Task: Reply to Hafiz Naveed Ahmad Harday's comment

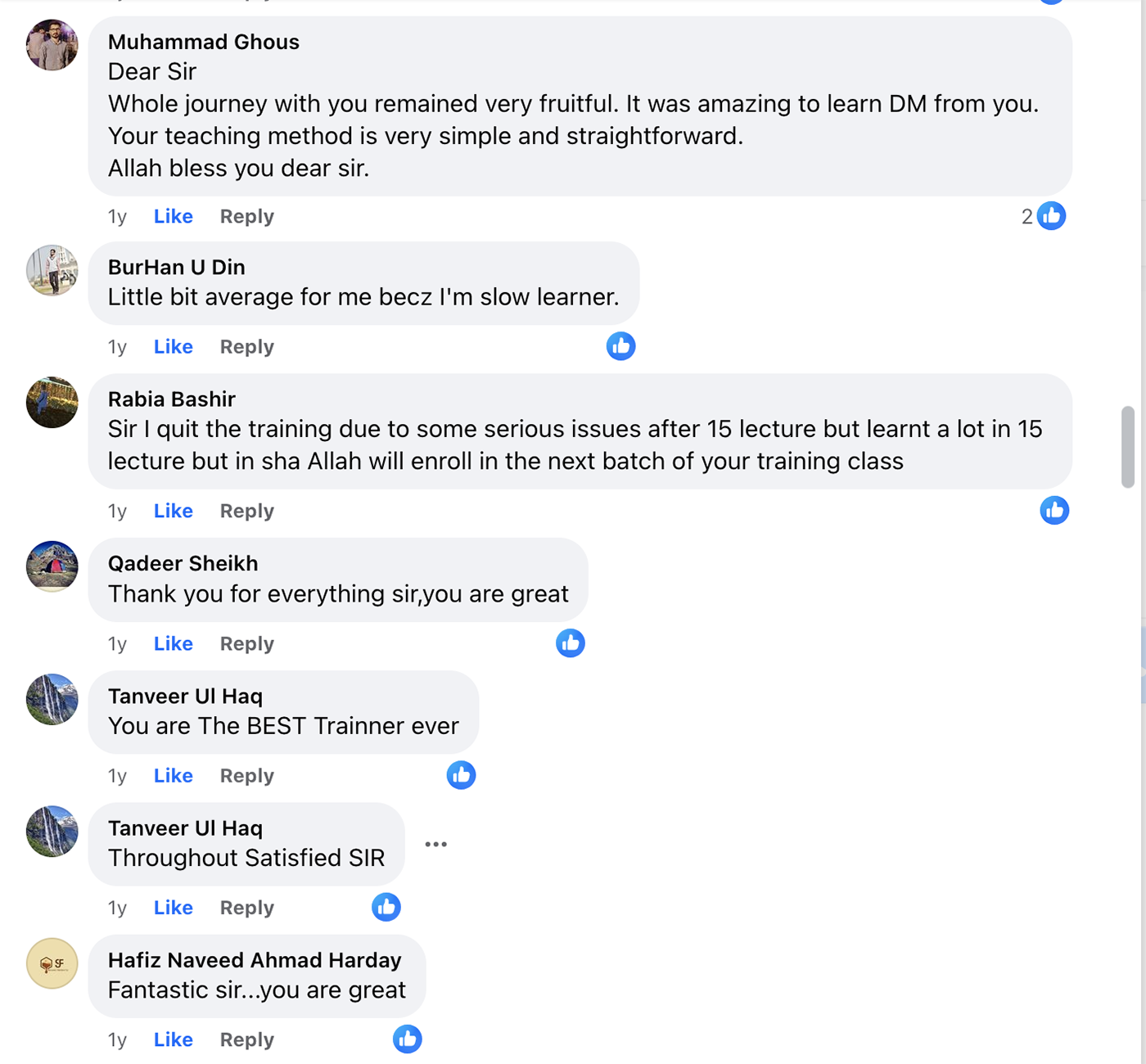Action: 246,1040
